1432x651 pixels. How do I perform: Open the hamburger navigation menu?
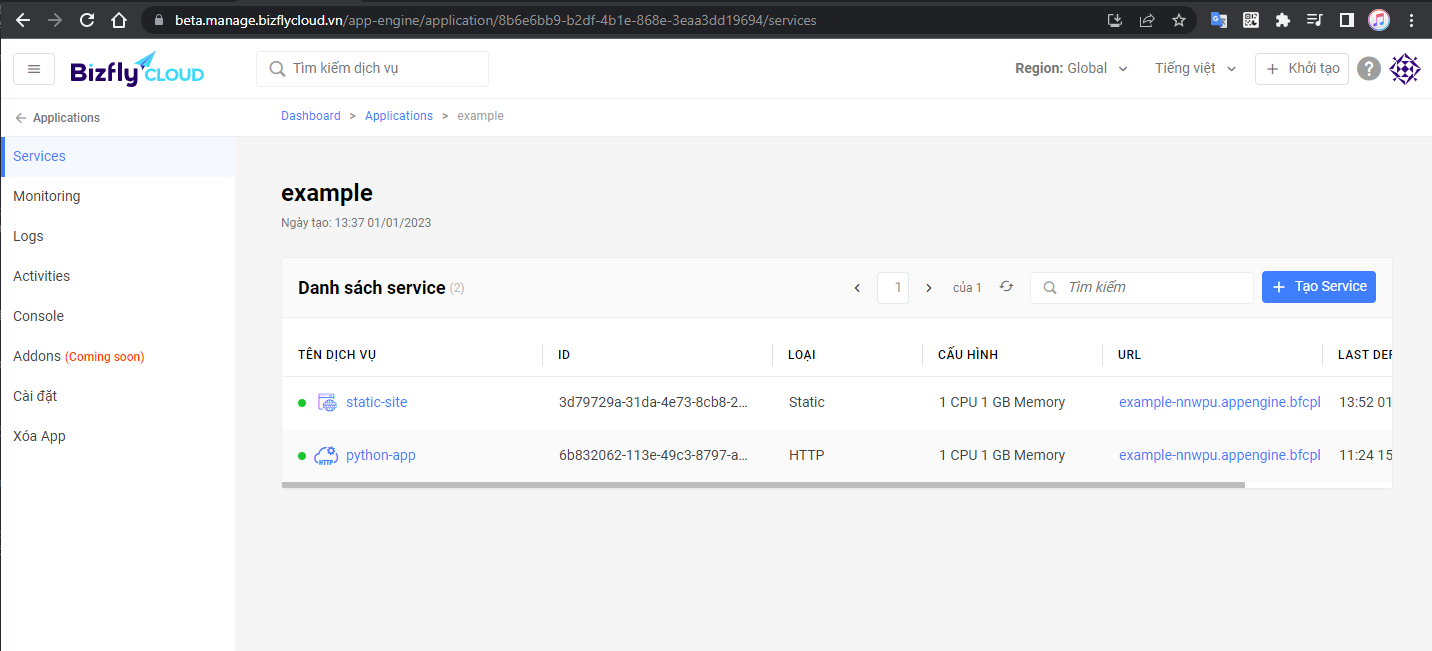(x=33, y=68)
